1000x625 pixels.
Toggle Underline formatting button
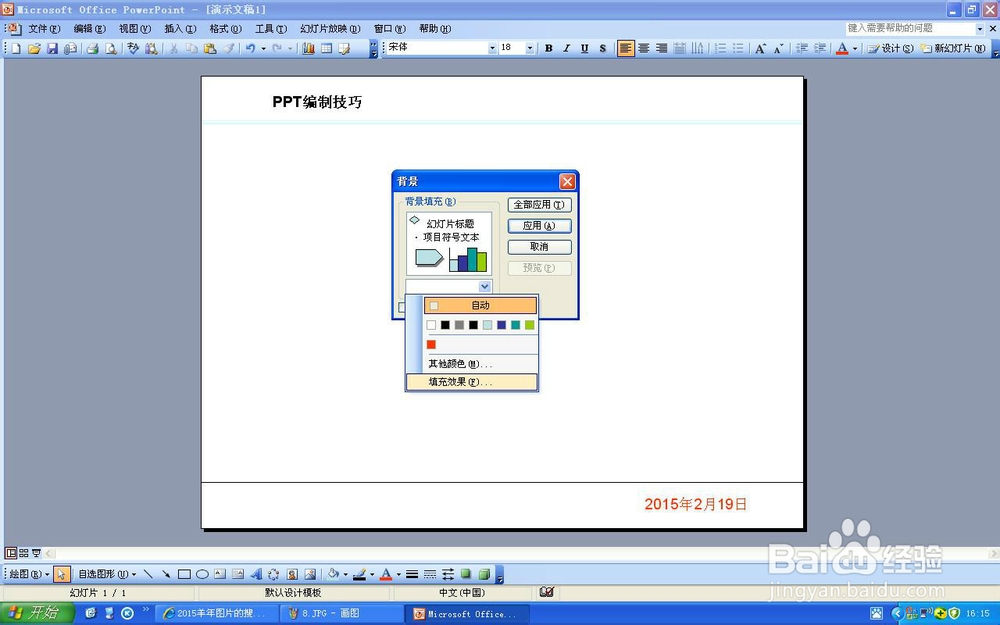click(x=584, y=48)
